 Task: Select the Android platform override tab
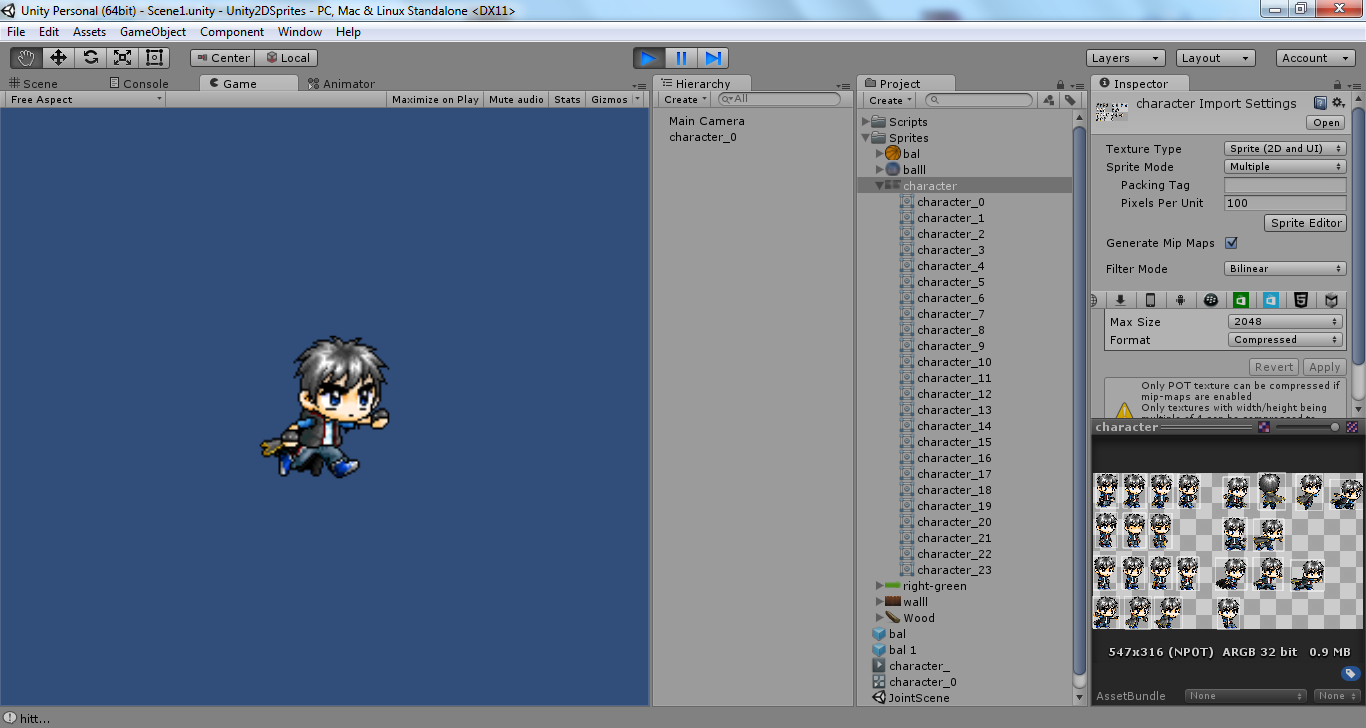[1181, 300]
